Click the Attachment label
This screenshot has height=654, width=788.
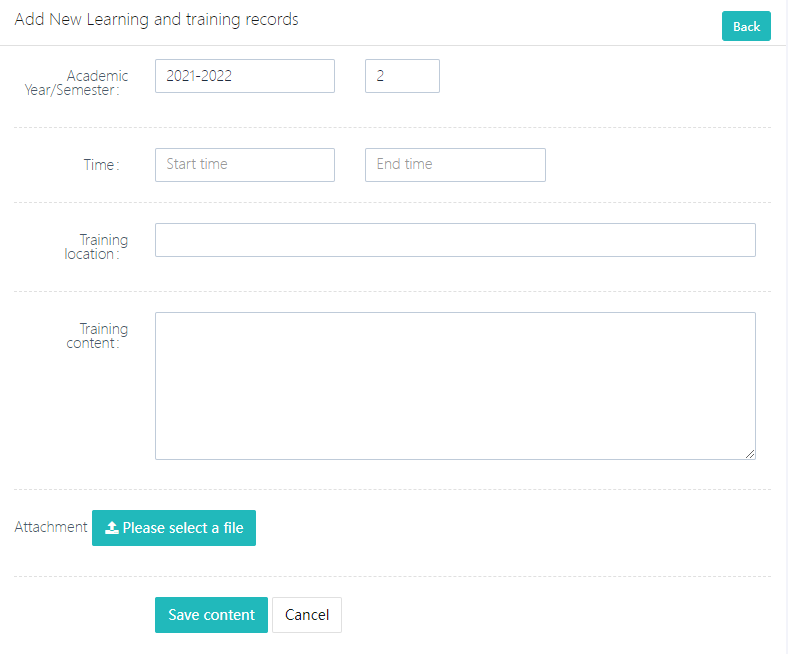tap(51, 527)
